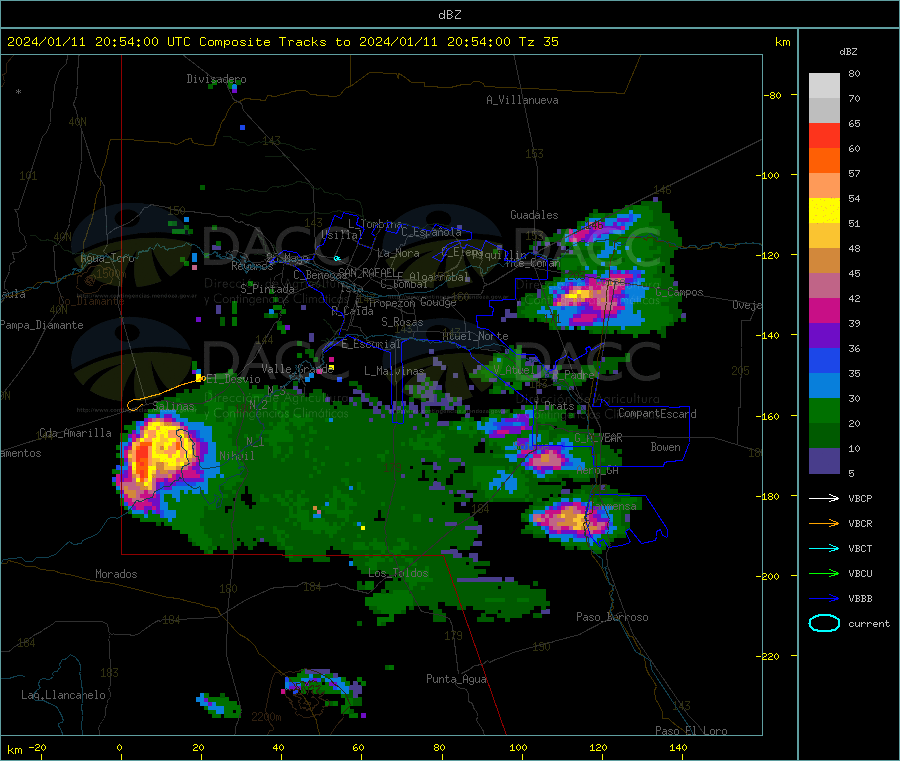Click the -160 km y-axis tick label
Viewport: 900px width, 761px height.
767,416
